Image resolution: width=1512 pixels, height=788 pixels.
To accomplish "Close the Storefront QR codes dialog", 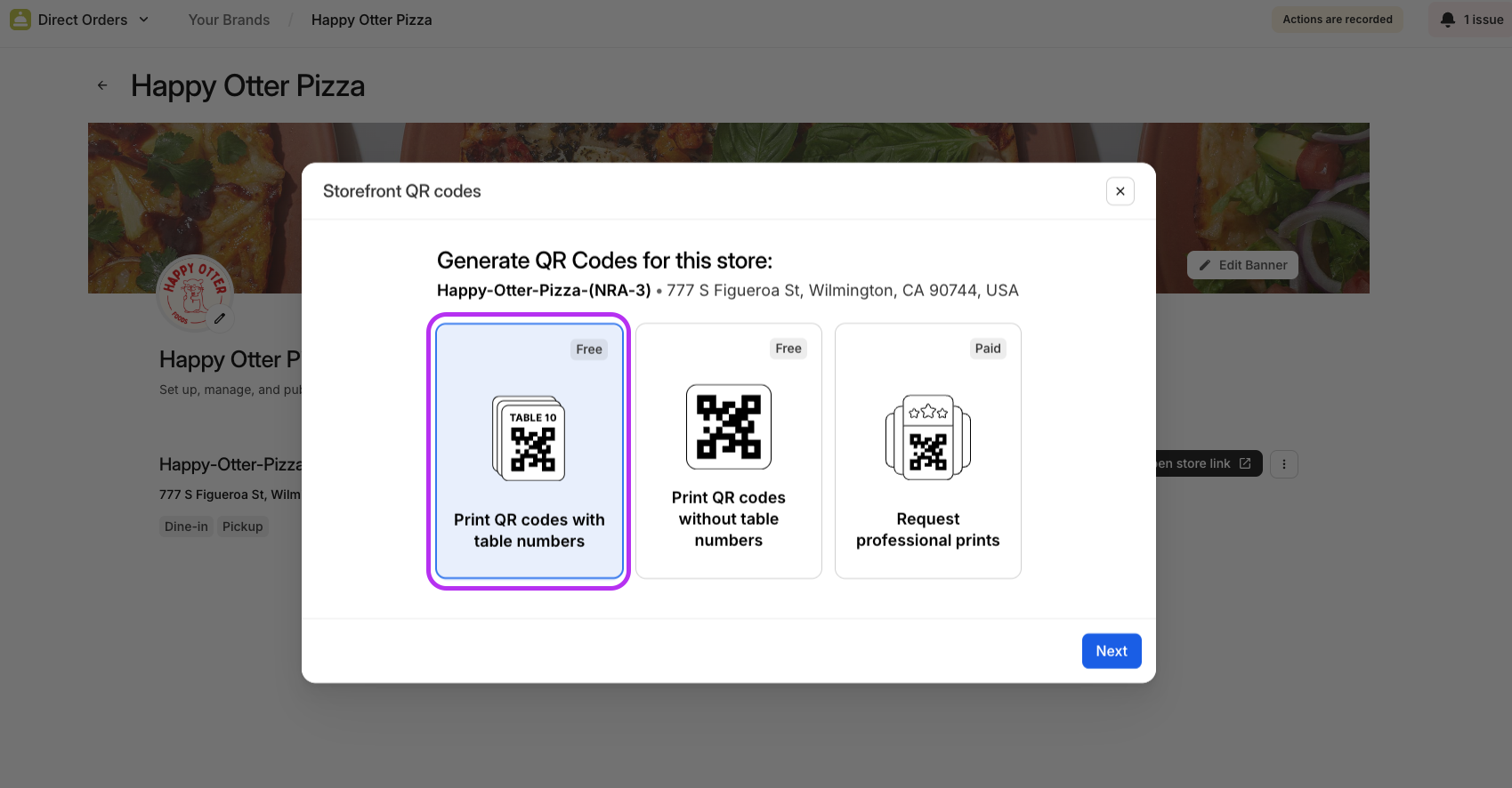I will click(x=1120, y=191).
